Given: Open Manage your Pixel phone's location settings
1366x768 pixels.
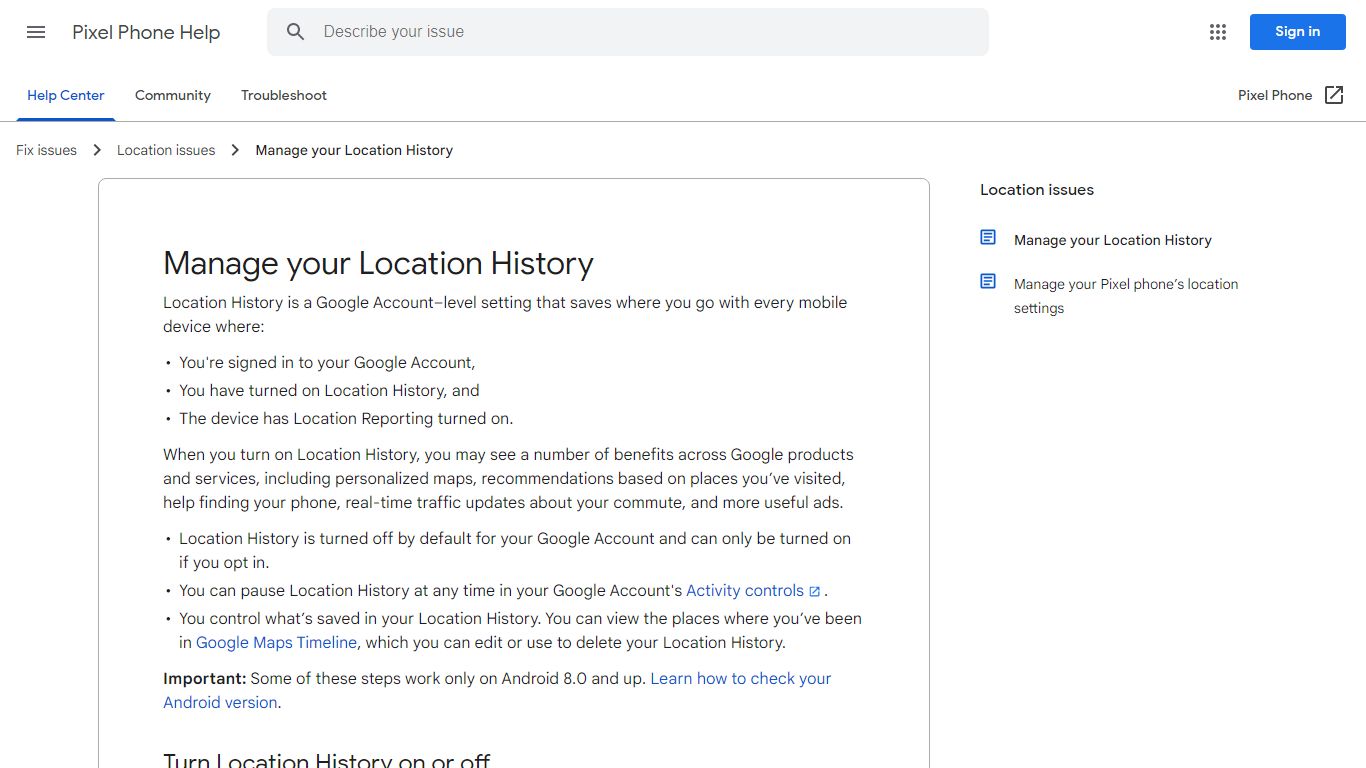Looking at the screenshot, I should 1126,296.
